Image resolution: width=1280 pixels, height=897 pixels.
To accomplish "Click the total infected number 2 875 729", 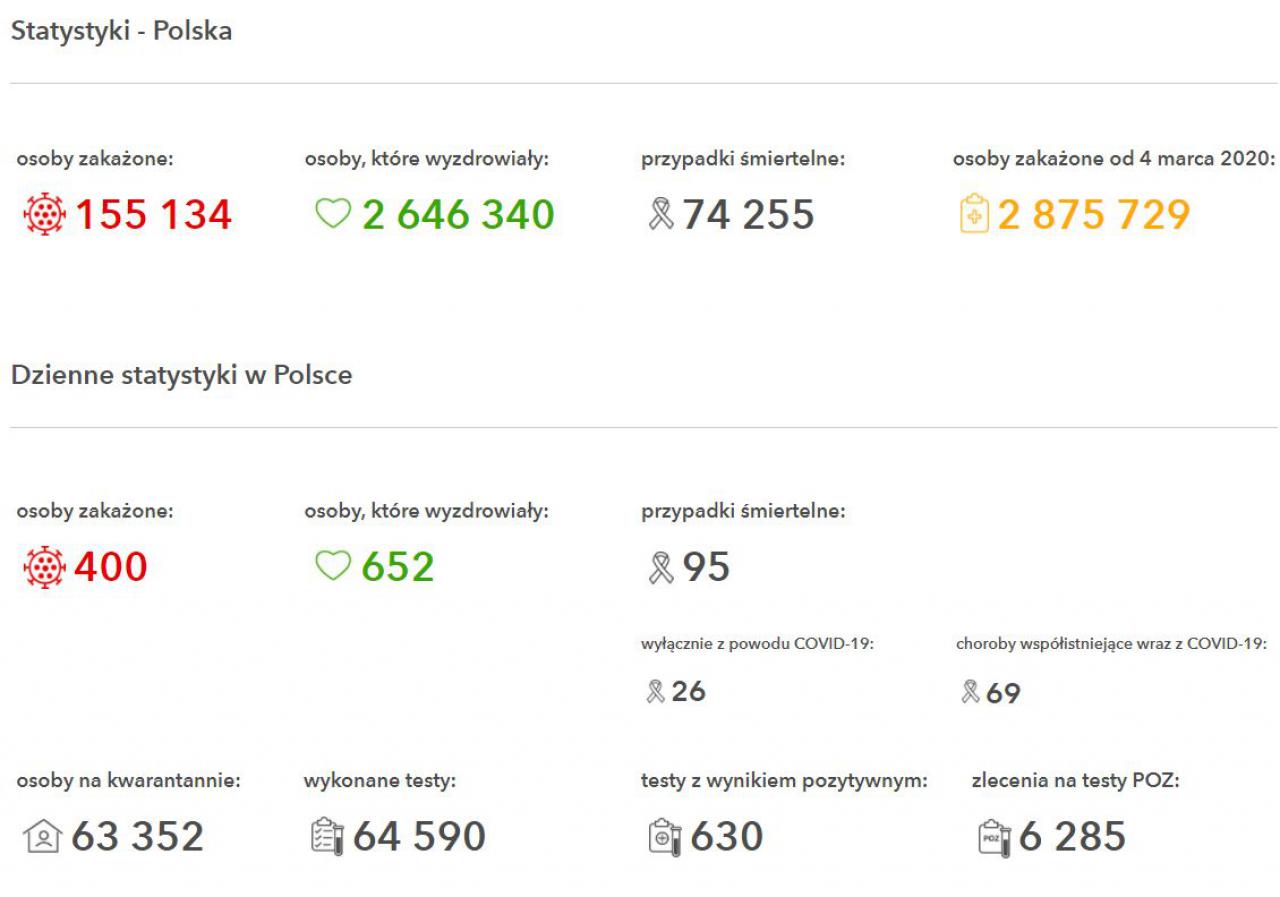I will tap(1094, 215).
